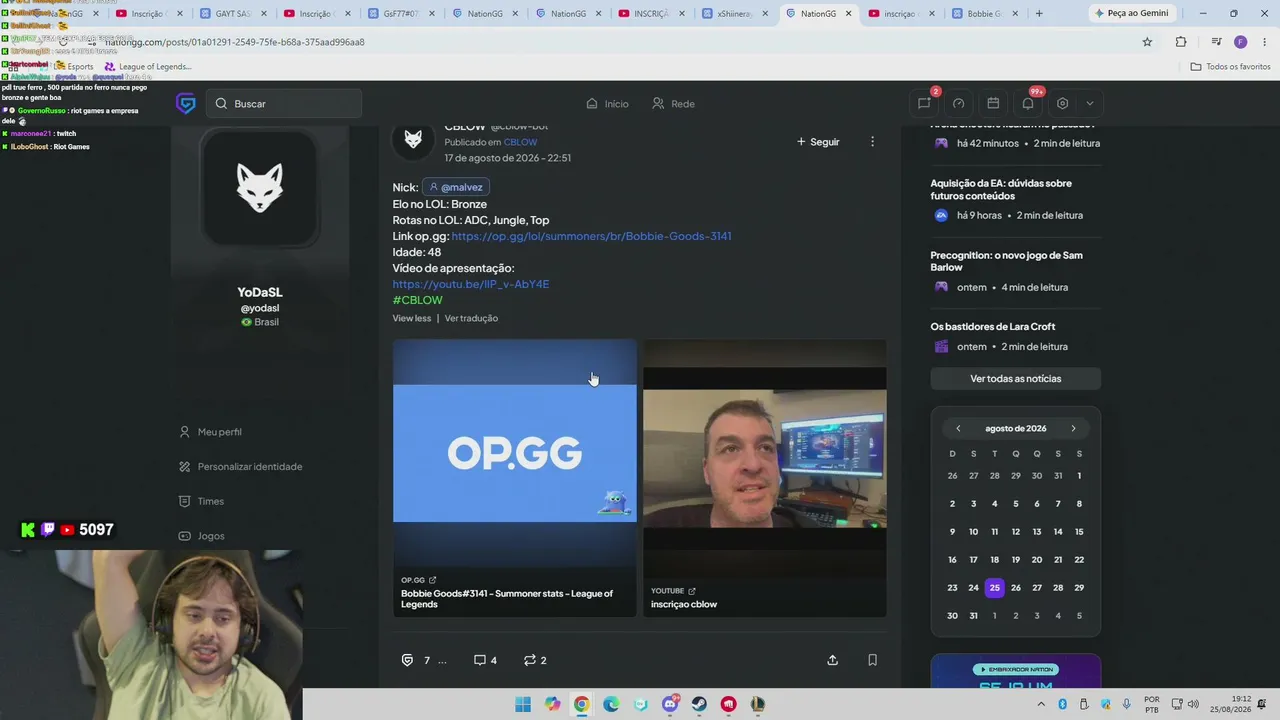
Task: Click the Seguir follow button
Action: coord(818,142)
